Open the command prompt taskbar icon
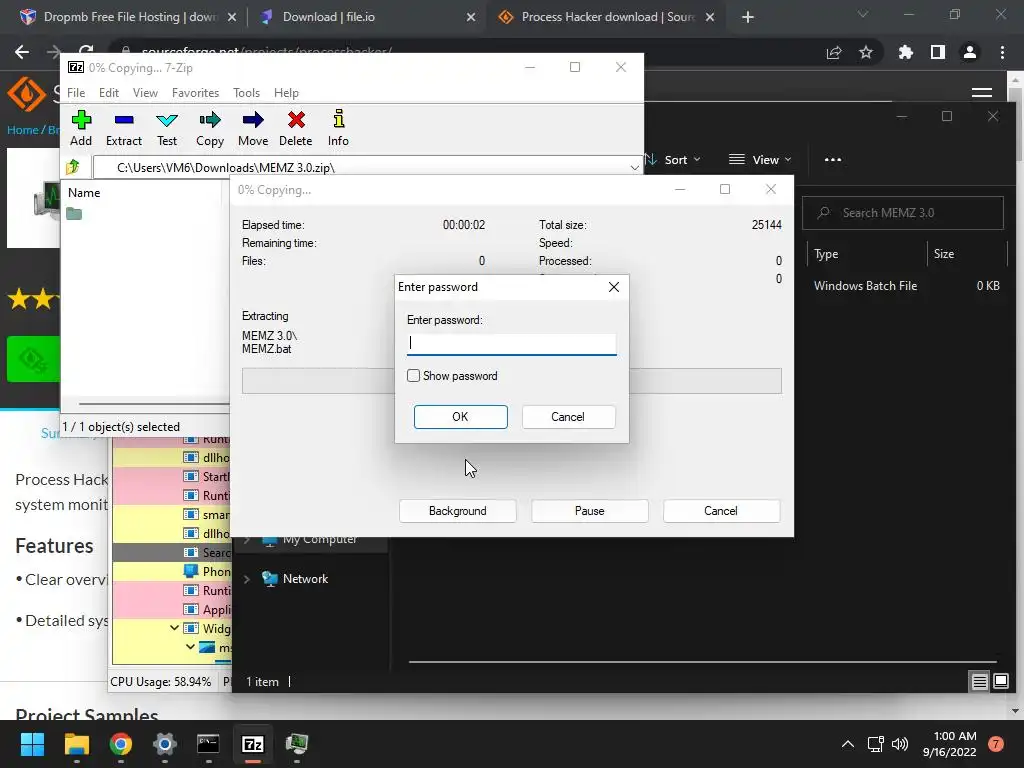This screenshot has width=1024, height=768. point(208,744)
